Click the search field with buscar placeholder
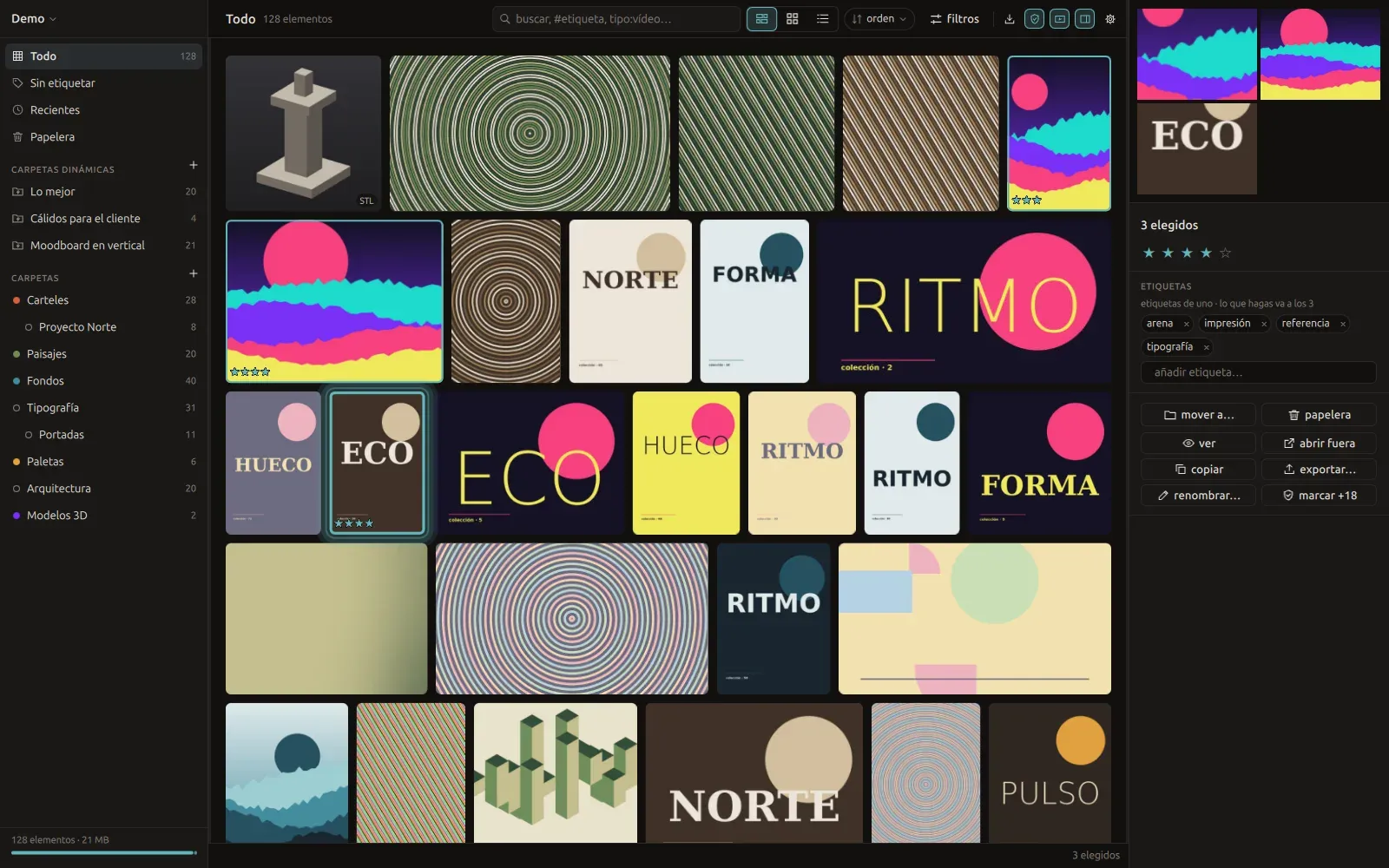 coord(616,18)
